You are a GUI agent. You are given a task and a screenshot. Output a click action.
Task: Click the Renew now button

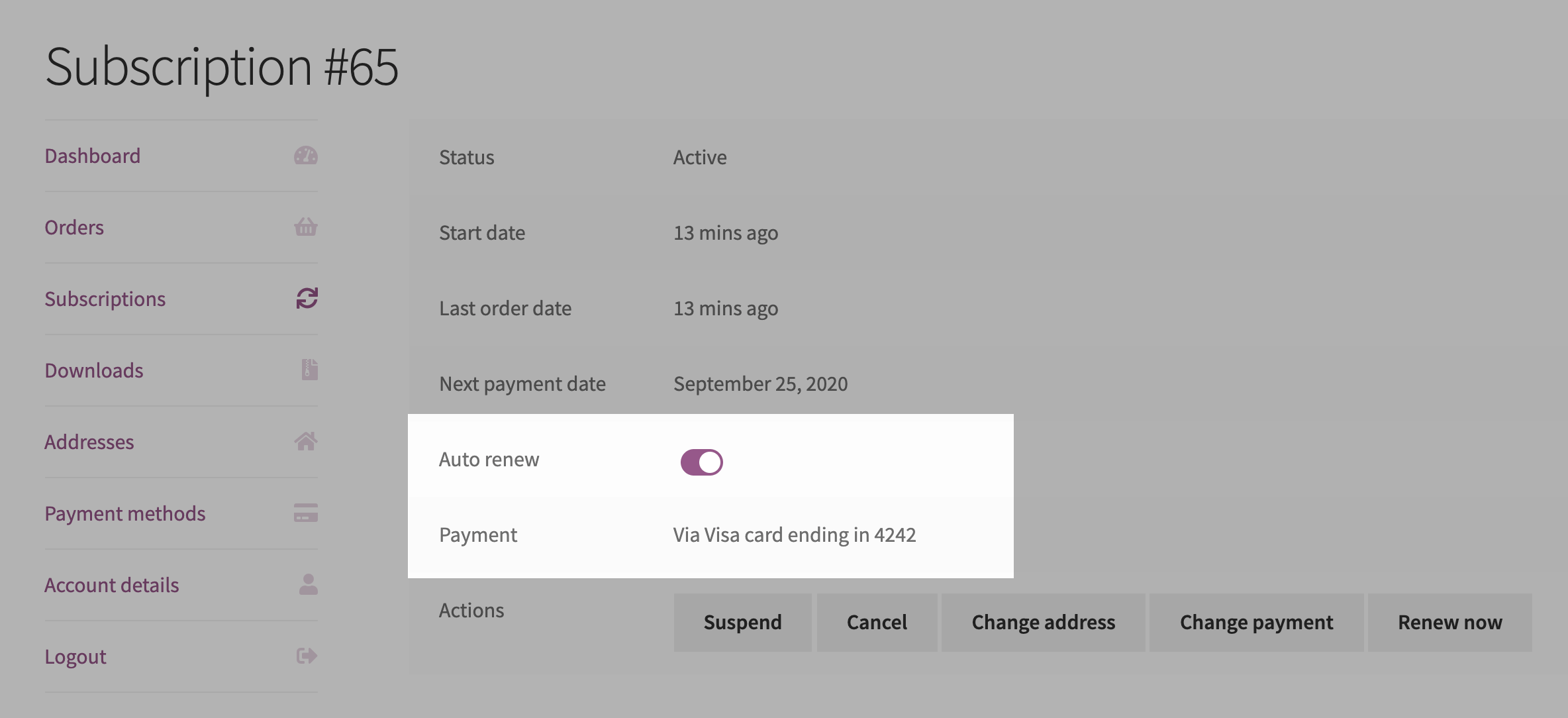[x=1450, y=622]
